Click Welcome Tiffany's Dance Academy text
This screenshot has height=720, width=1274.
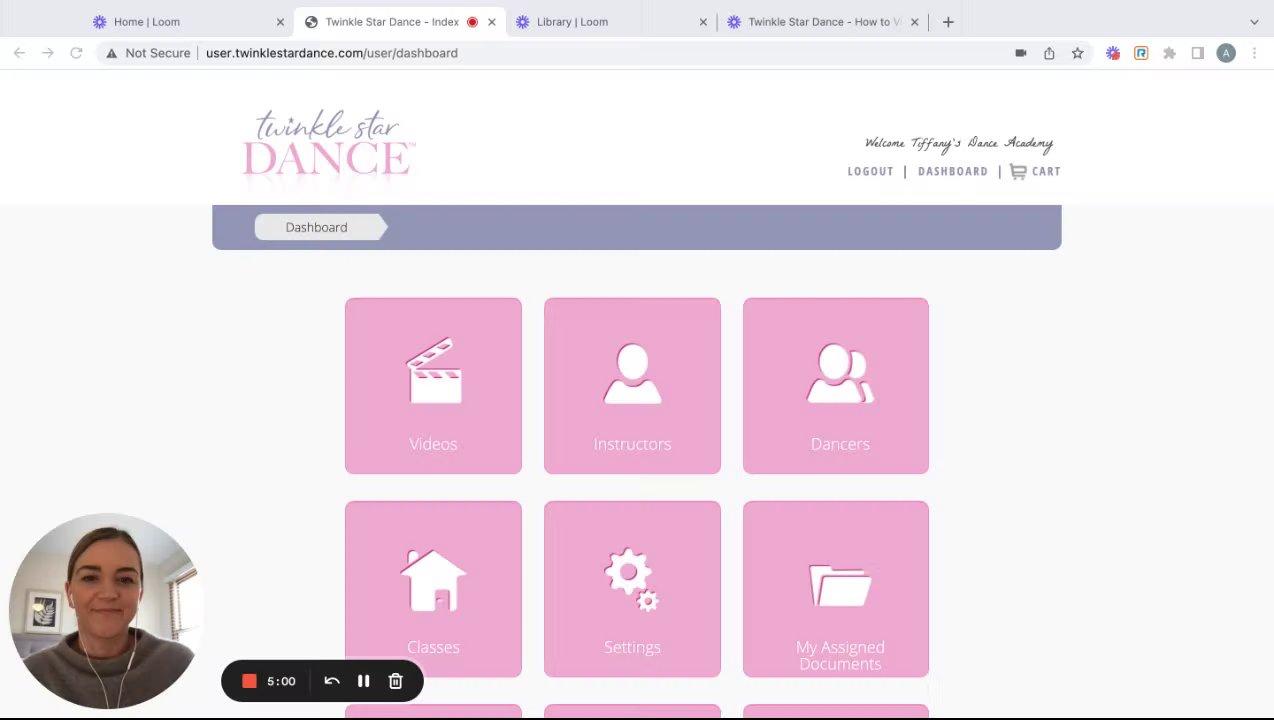click(x=959, y=143)
